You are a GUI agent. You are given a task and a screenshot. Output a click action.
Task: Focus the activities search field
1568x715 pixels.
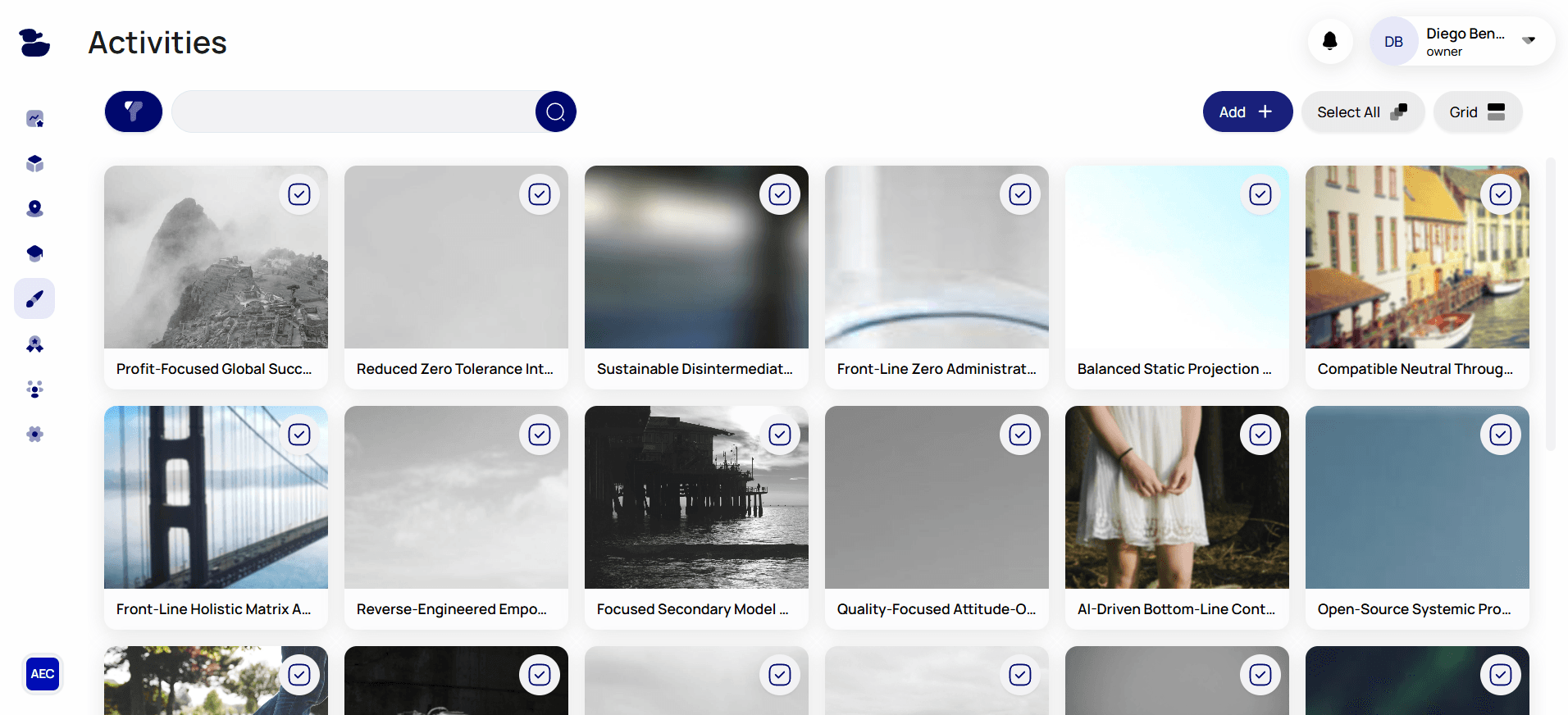click(354, 112)
